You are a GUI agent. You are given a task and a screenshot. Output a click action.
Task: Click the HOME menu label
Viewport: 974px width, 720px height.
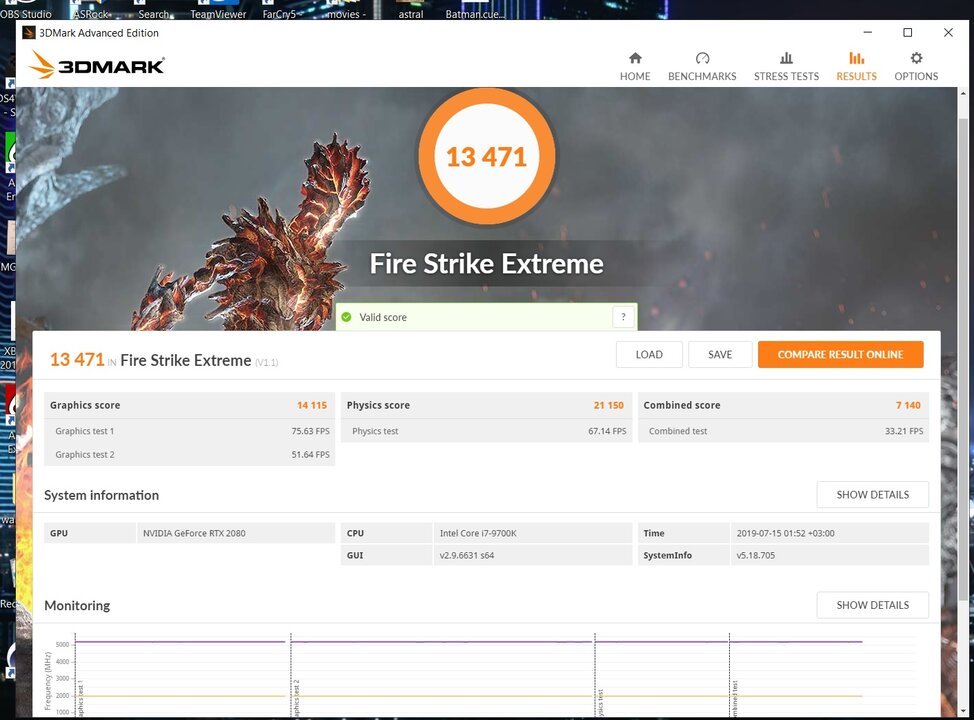tap(635, 76)
